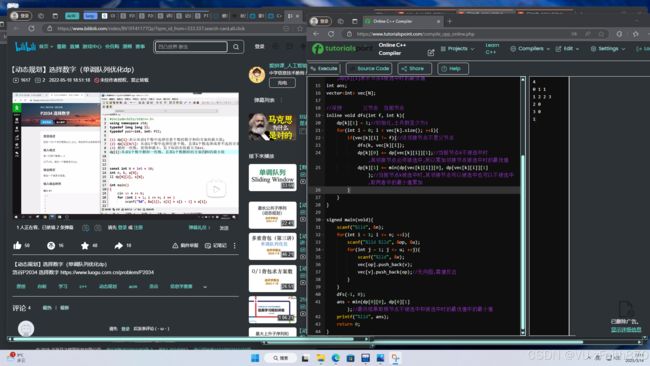Image resolution: width=650 pixels, height=366 pixels.
Task: Reload the tutorialspoint page
Action: pyautogui.click(x=331, y=34)
